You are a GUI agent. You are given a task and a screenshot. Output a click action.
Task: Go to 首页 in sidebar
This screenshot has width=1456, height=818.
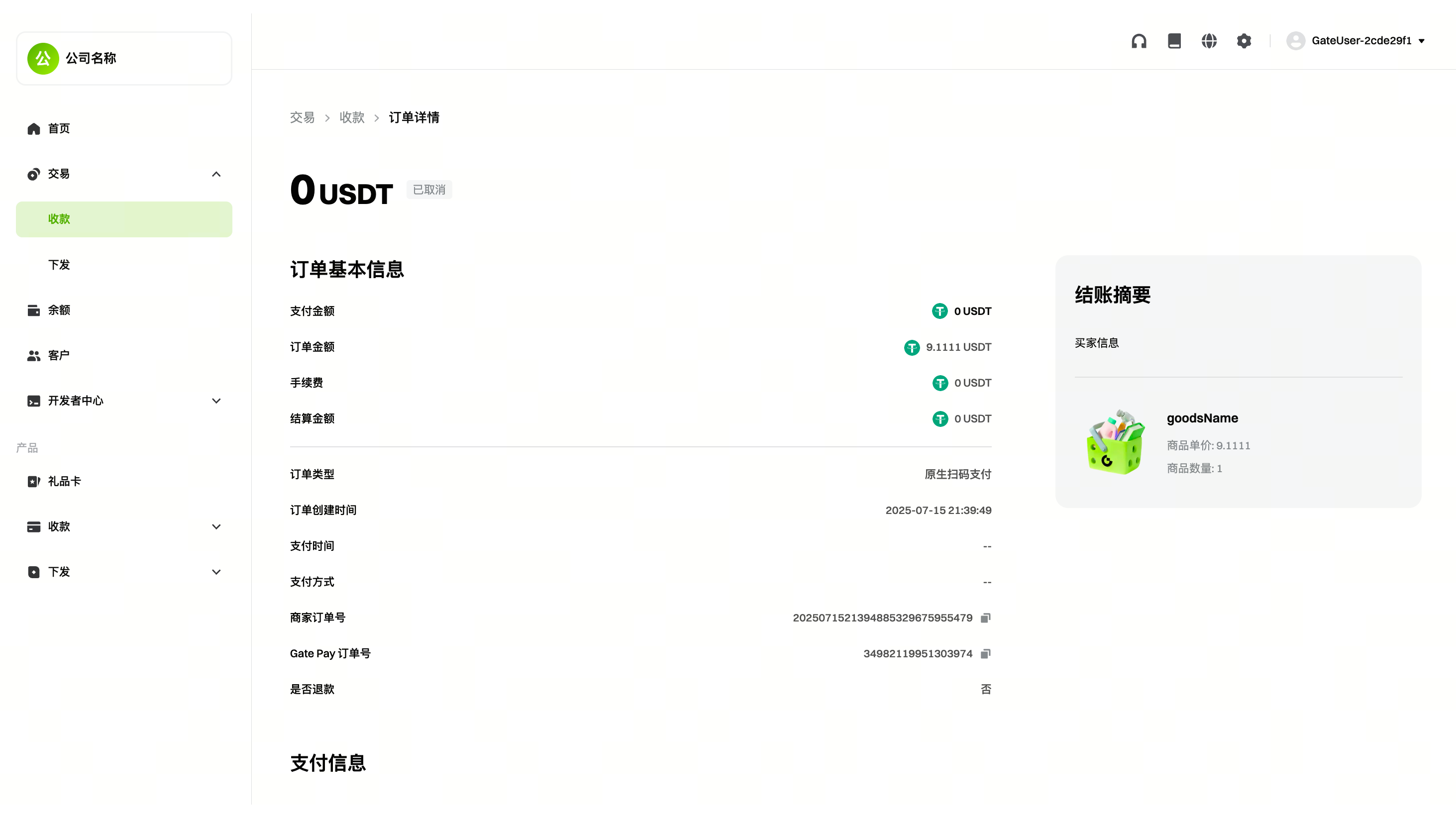tap(59, 129)
